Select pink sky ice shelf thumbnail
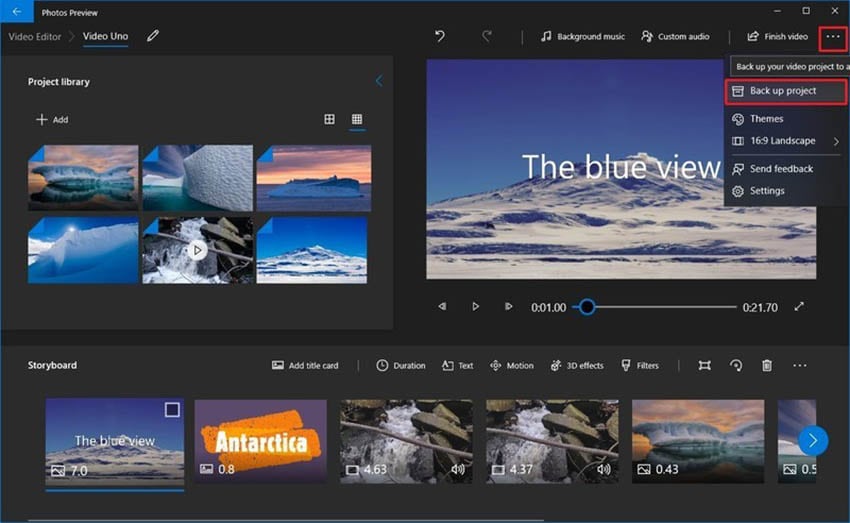Image resolution: width=850 pixels, height=523 pixels. [314, 178]
